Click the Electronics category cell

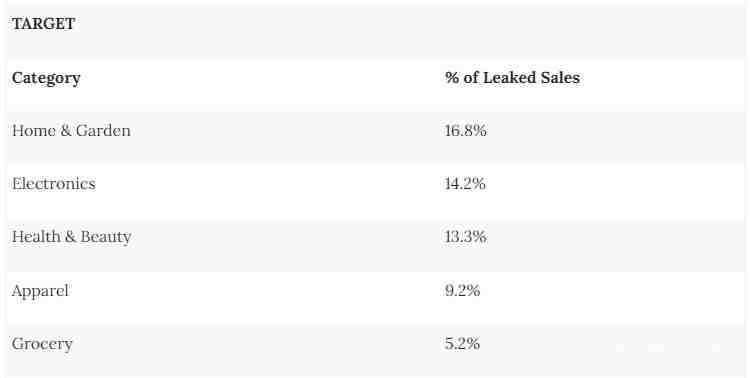pos(54,183)
